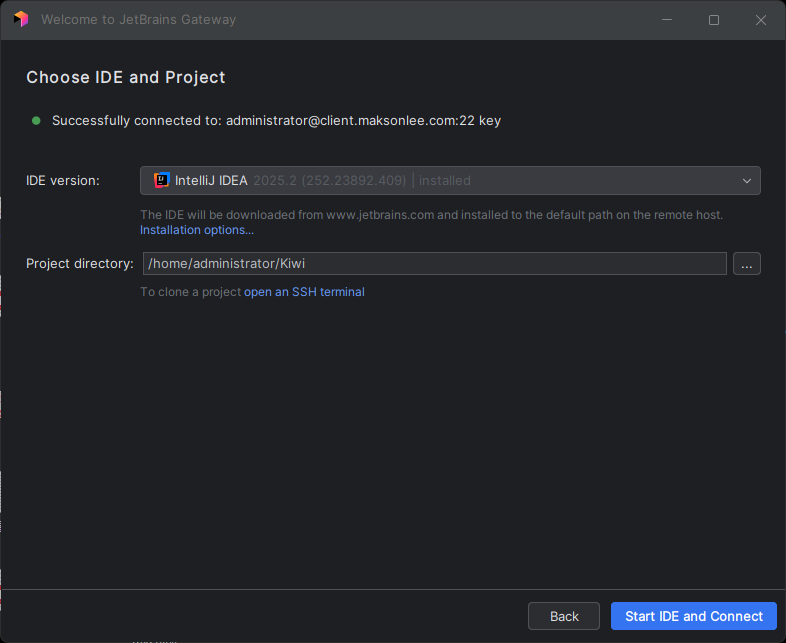The image size is (786, 643).
Task: Click the Welcome to JetBrains Gateway title
Action: click(x=138, y=20)
